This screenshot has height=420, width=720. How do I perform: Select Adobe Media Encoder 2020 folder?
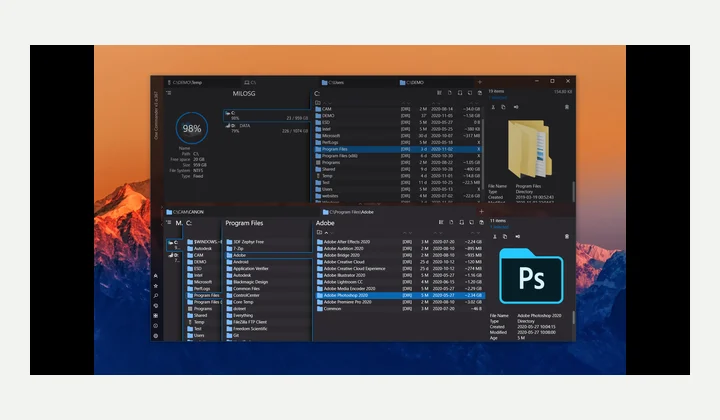tap(399, 289)
